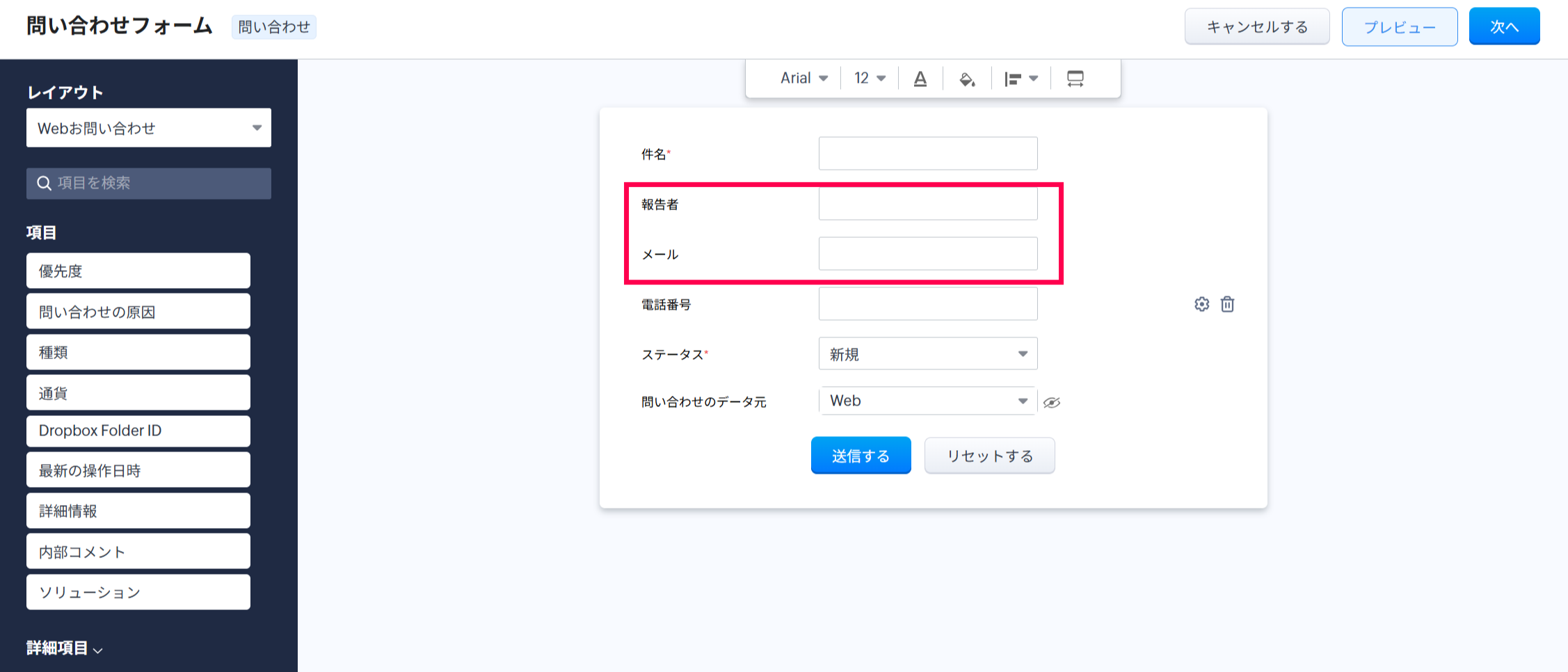Image resolution: width=1568 pixels, height=672 pixels.
Task: Open the background fill bucket tool
Action: coord(967,79)
